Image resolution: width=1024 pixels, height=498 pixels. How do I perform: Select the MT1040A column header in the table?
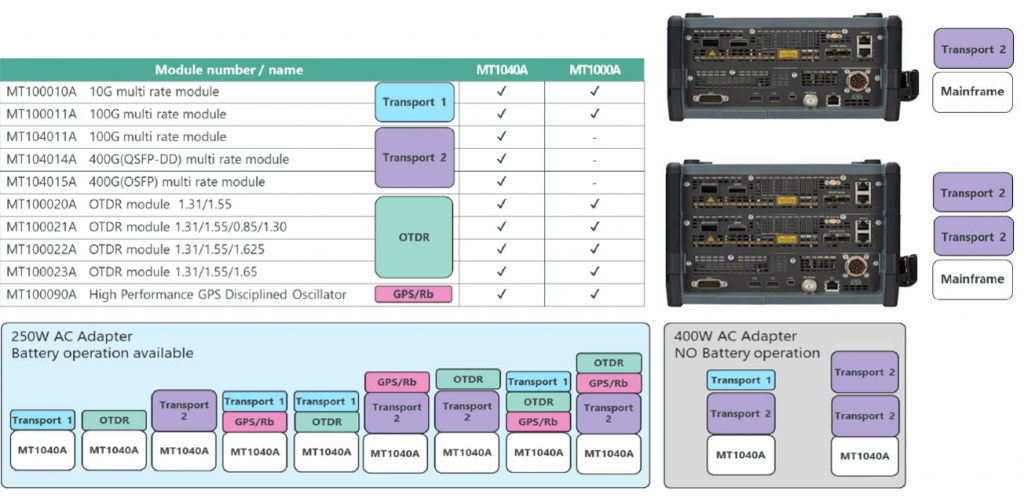(501, 70)
